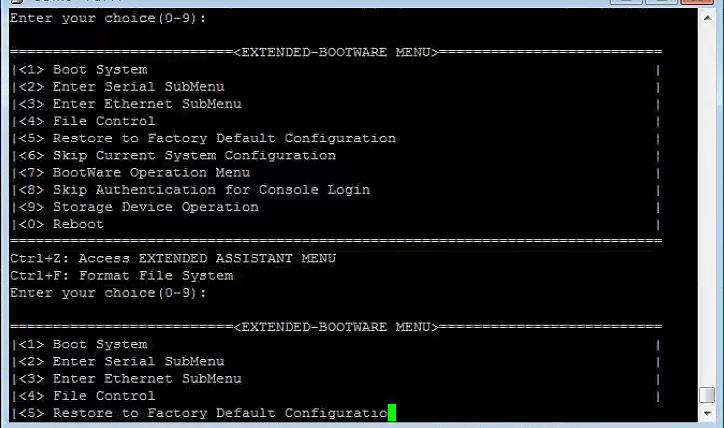
Task: Click the empty scrollbar track above the thumb
Action: [707, 200]
